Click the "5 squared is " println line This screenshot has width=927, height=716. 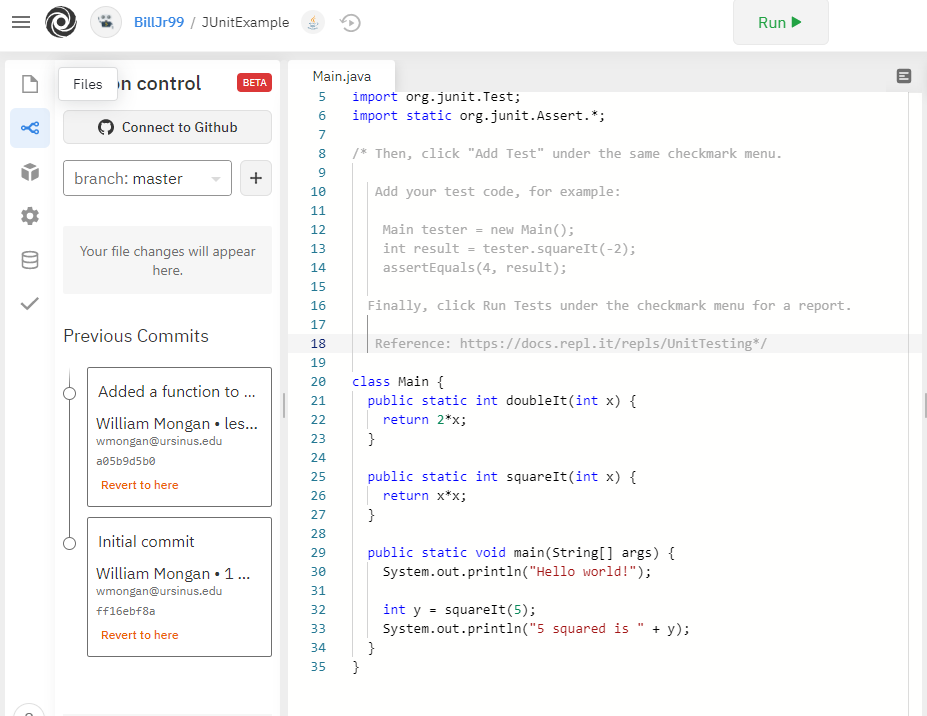click(x=536, y=628)
